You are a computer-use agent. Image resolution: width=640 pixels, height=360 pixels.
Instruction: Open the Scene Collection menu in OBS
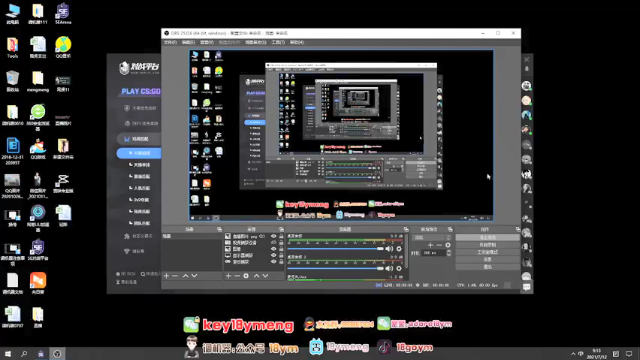pyautogui.click(x=256, y=42)
